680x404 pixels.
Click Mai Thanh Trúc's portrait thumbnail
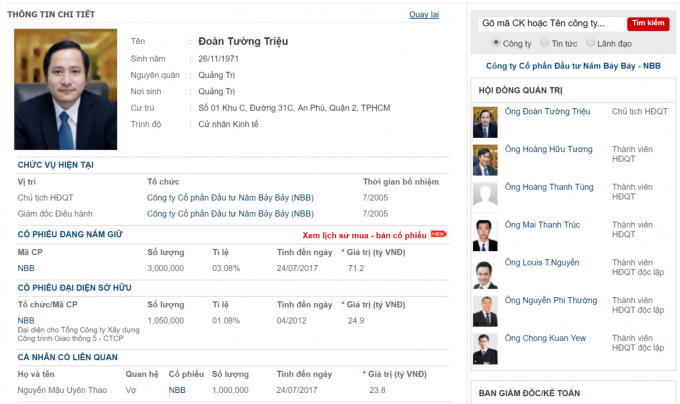click(485, 235)
